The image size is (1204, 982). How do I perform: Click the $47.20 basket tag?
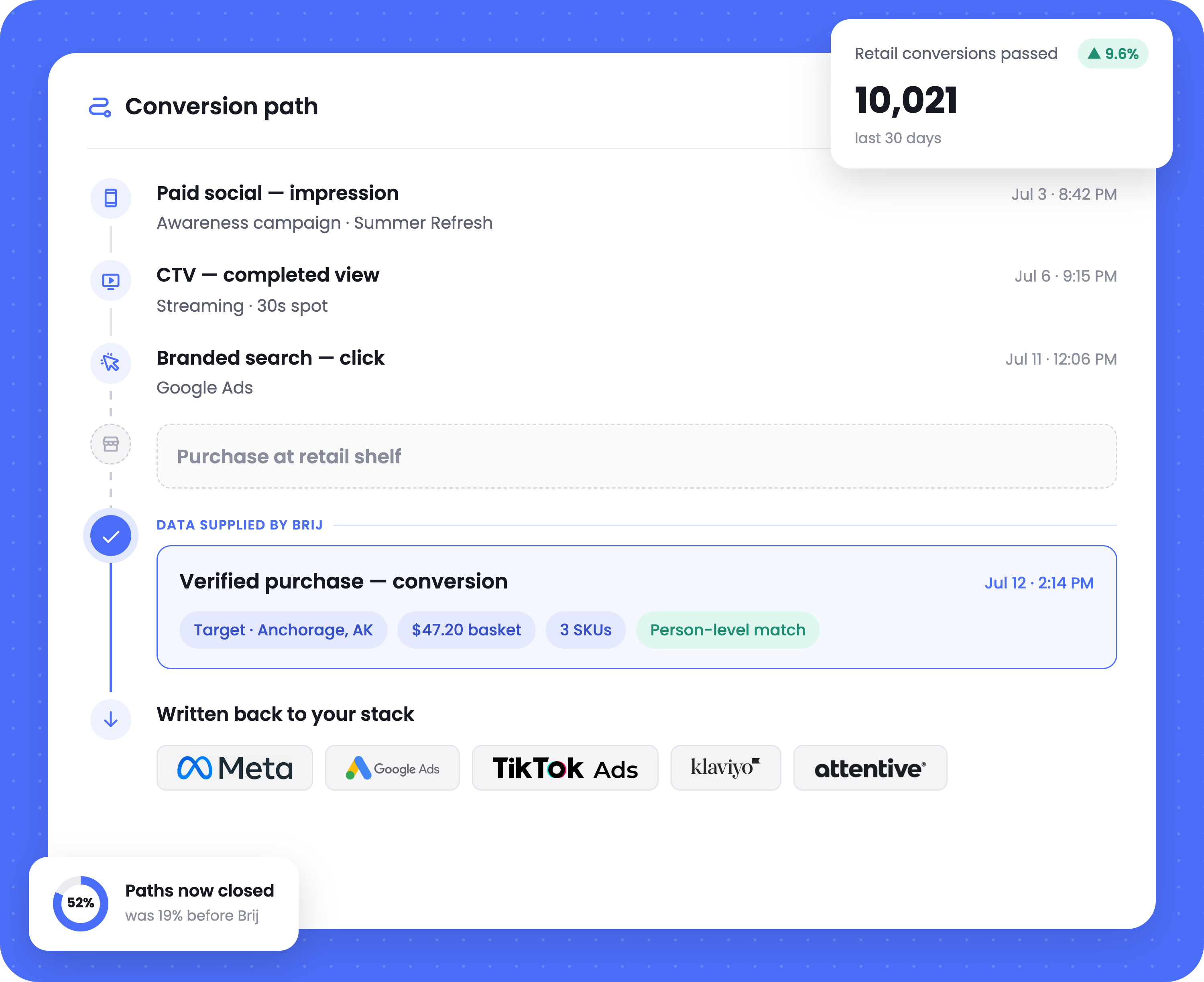(466, 630)
